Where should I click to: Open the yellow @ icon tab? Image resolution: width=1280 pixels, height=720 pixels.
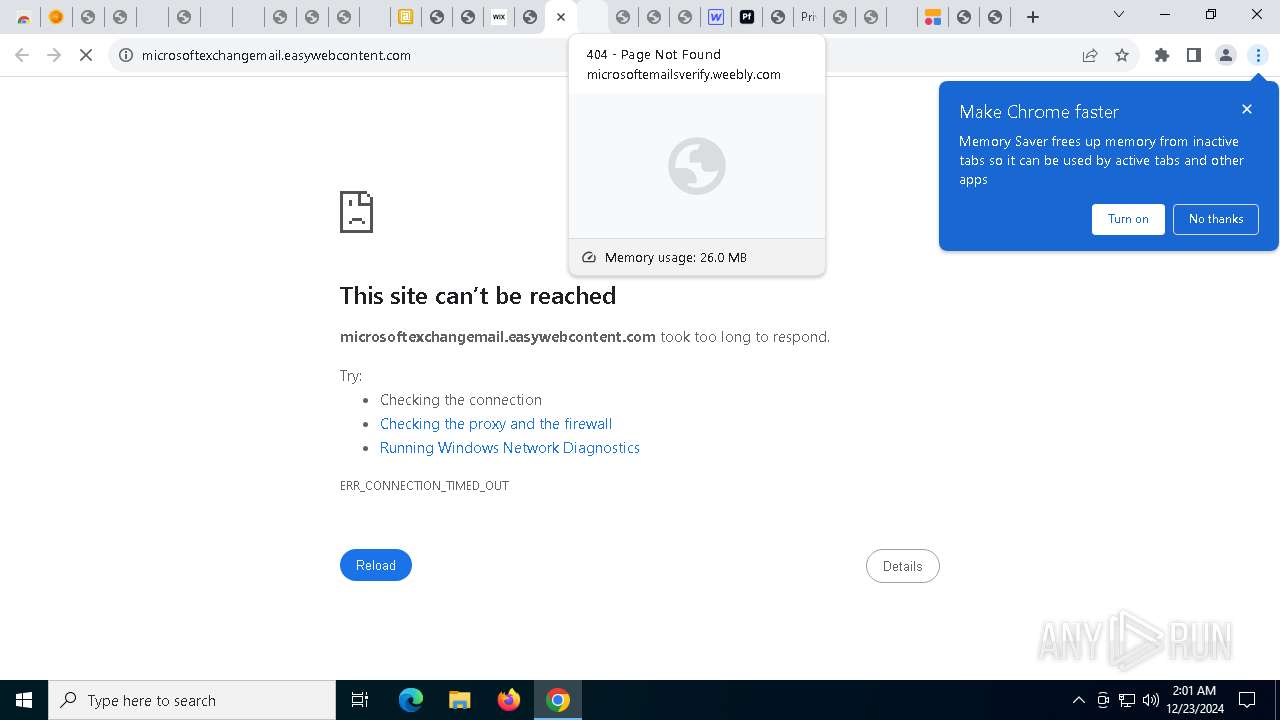point(405,17)
